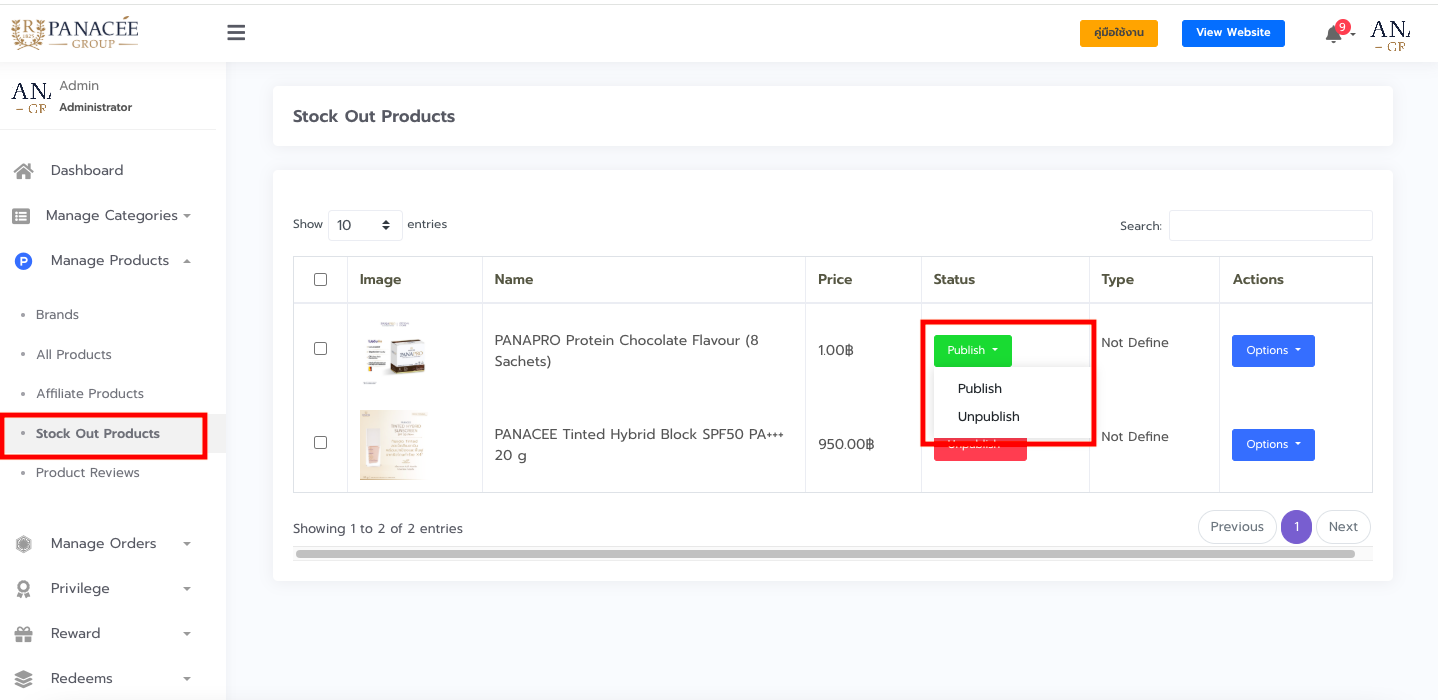Open the Product Reviews submenu item
This screenshot has height=700, width=1438.
(88, 473)
